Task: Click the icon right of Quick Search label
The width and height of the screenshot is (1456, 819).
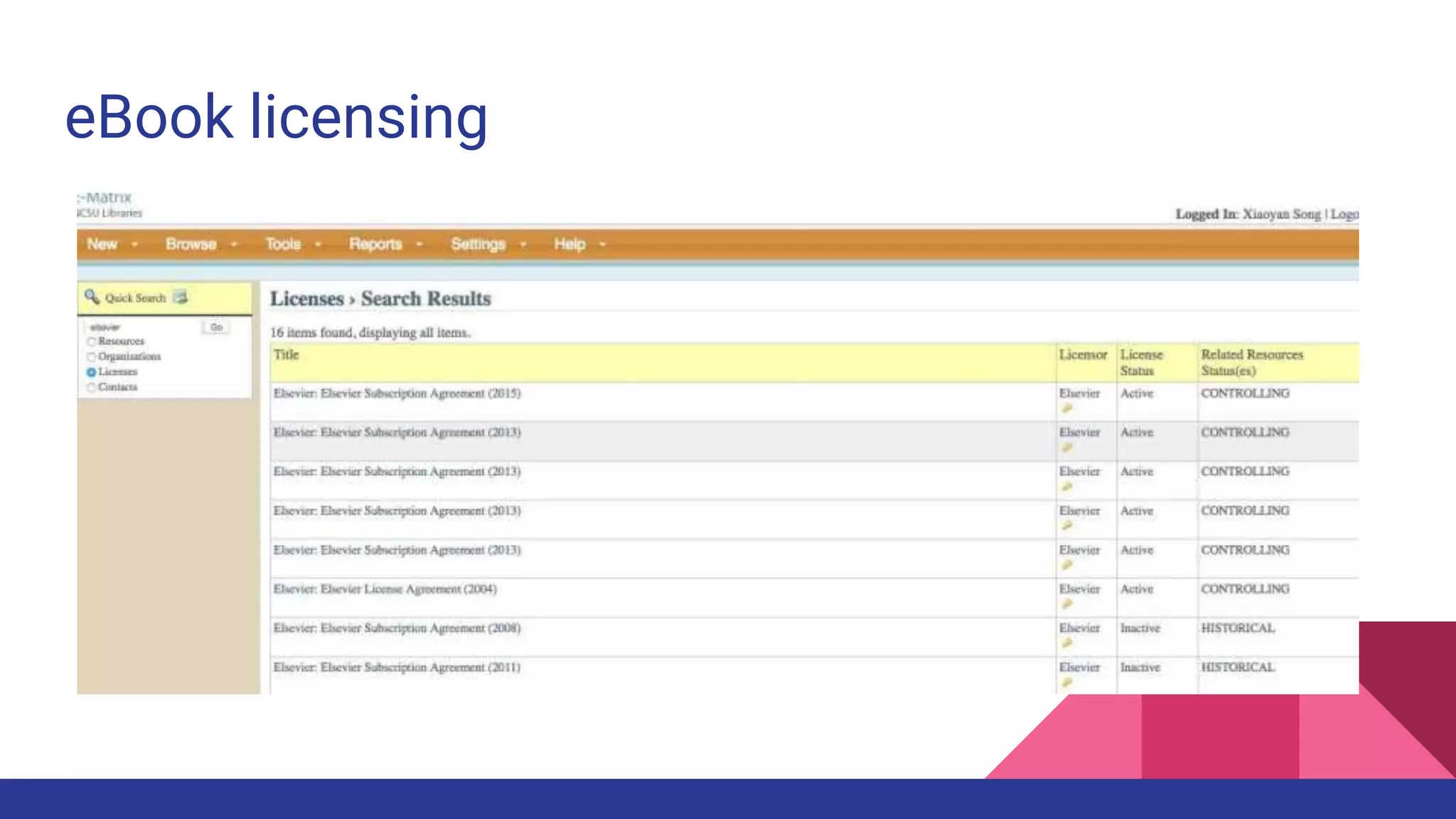Action: click(181, 297)
